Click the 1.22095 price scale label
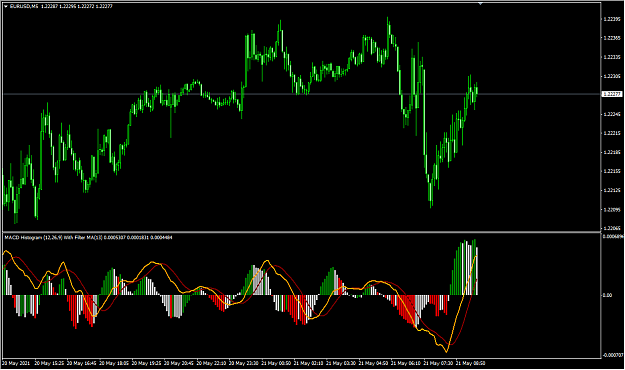625x370 pixels. pyautogui.click(x=612, y=209)
